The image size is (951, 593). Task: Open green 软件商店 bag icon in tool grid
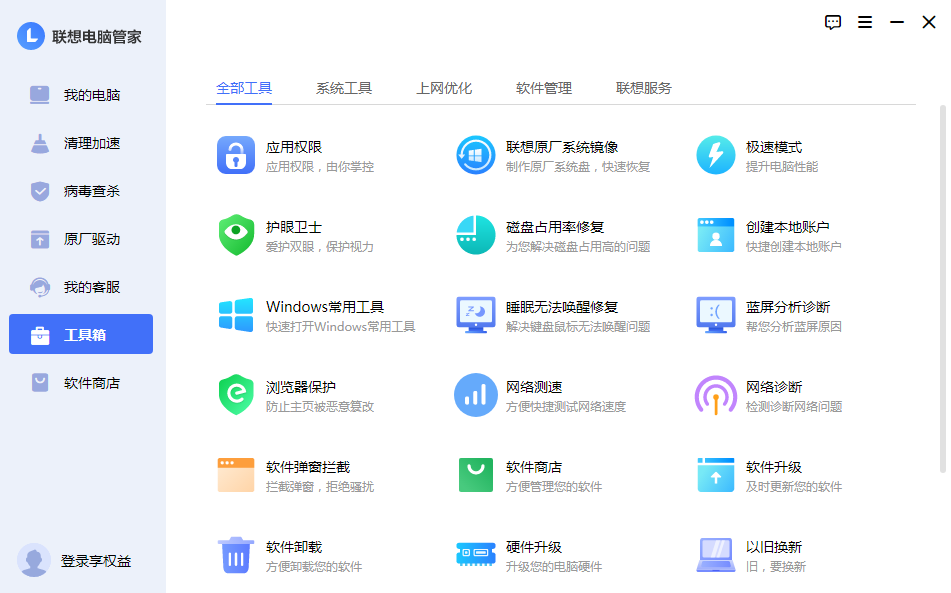[x=476, y=475]
